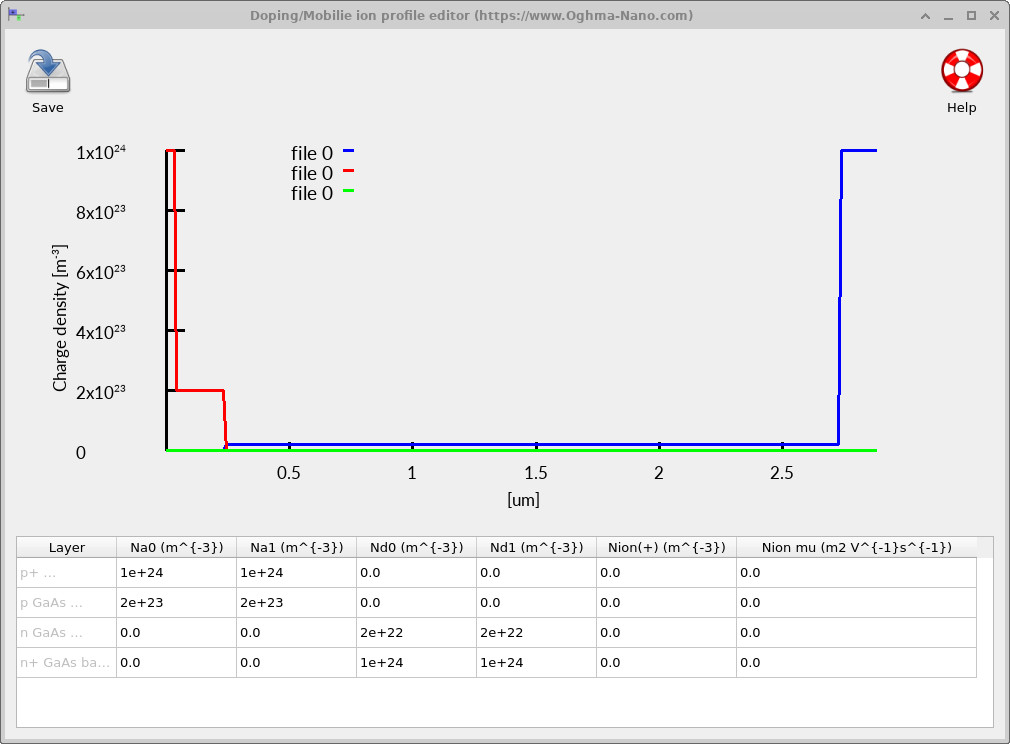Edit Nd1 value 2e+22 for n GaAs
The image size is (1010, 744).
coord(536,633)
